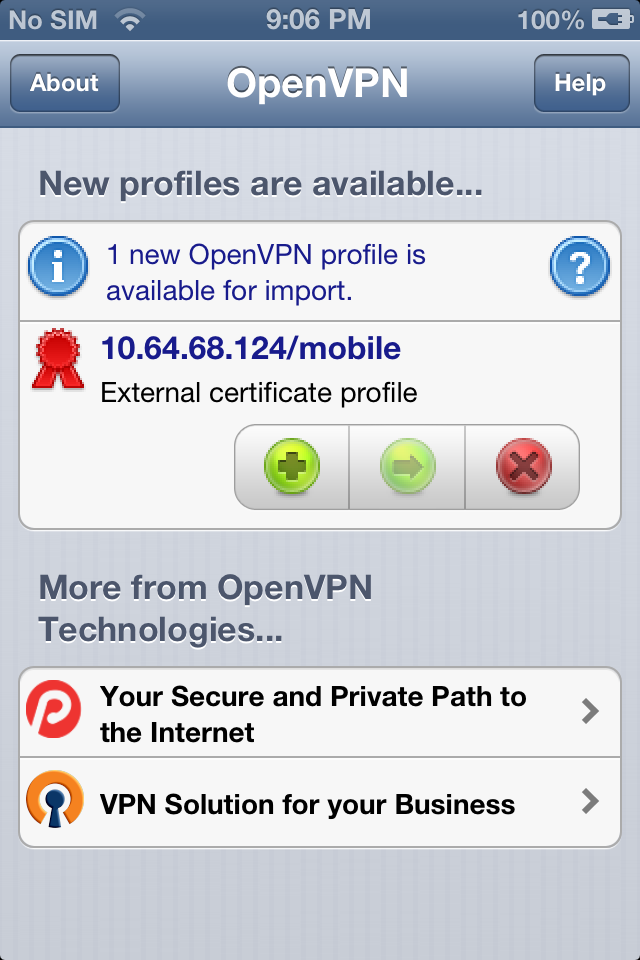
Task: Open the About screen
Action: (x=64, y=84)
